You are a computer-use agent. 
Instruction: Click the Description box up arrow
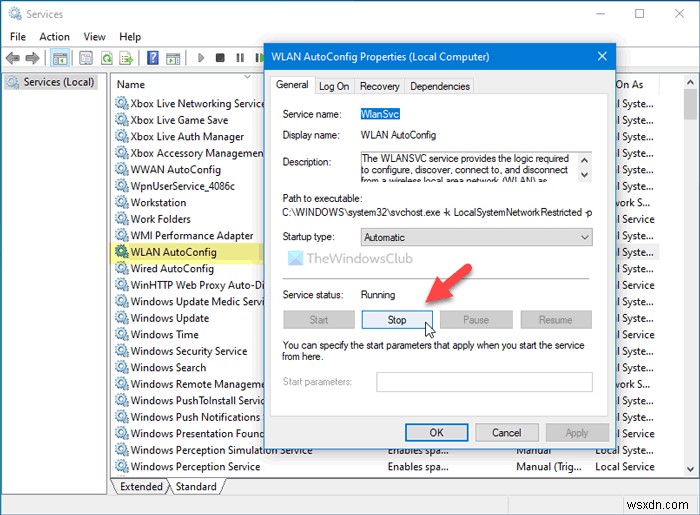(584, 160)
